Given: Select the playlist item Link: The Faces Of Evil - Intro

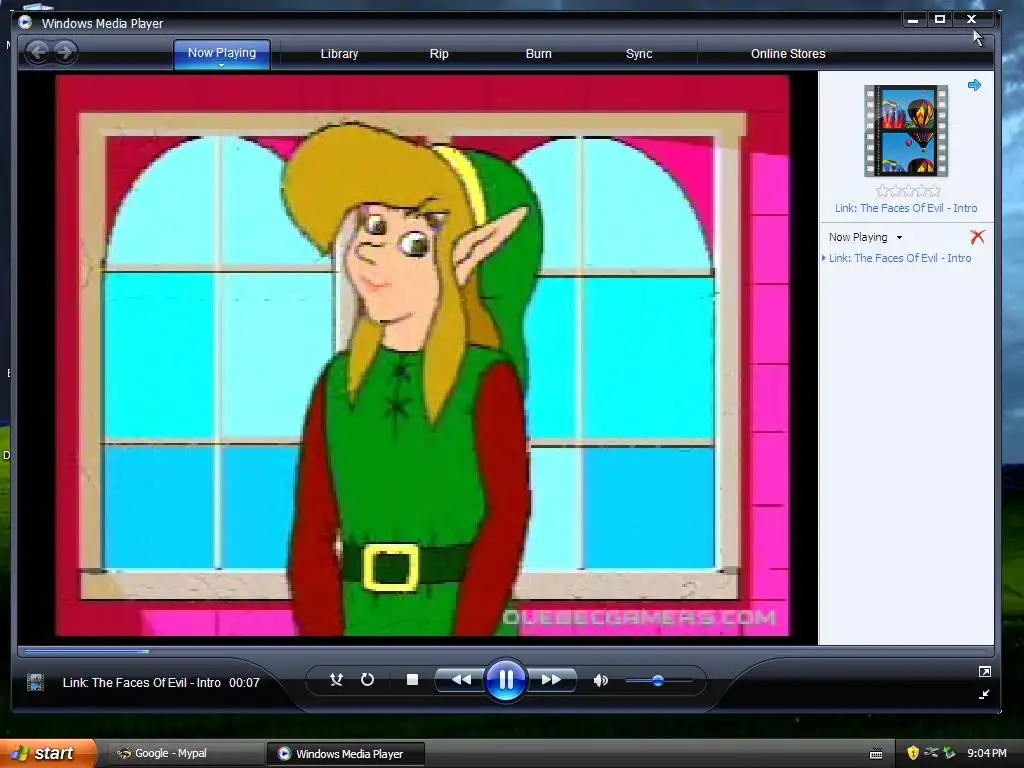Looking at the screenshot, I should tap(900, 258).
